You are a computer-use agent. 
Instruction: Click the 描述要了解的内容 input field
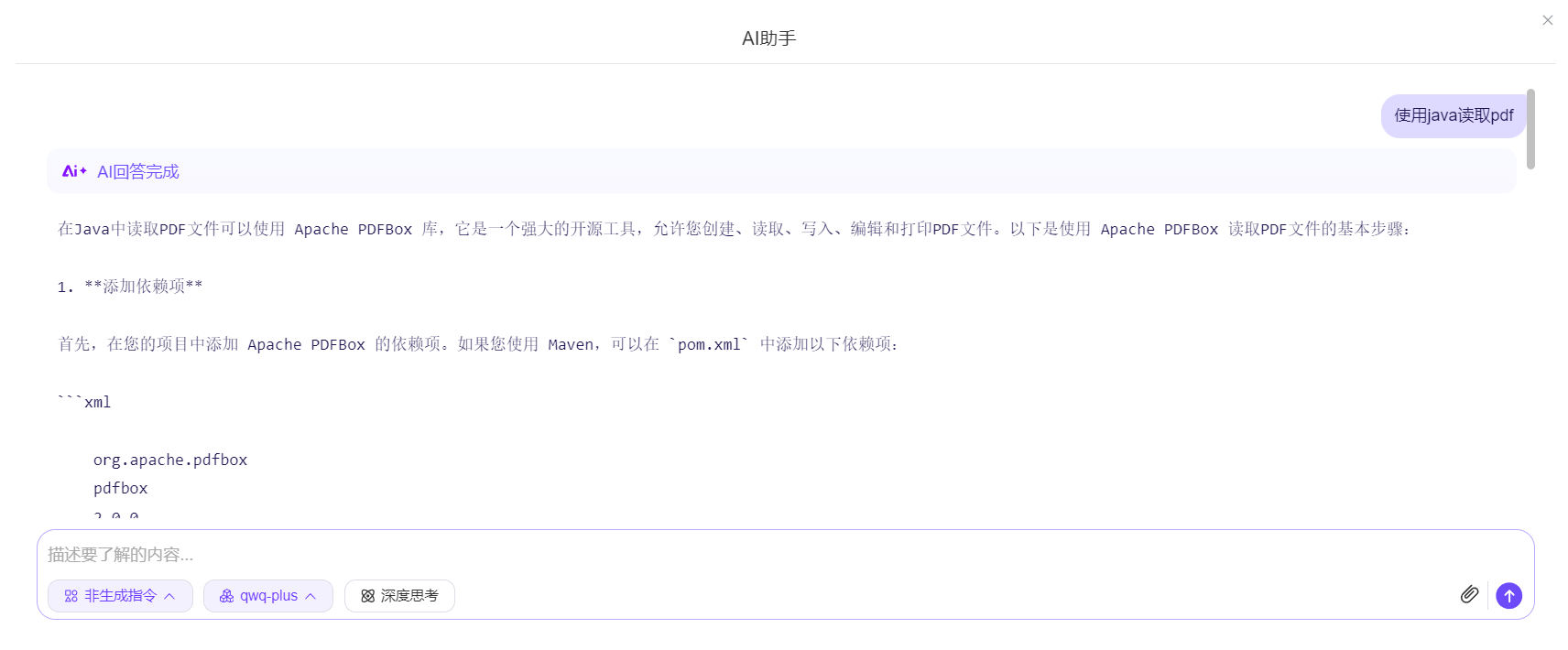733,554
